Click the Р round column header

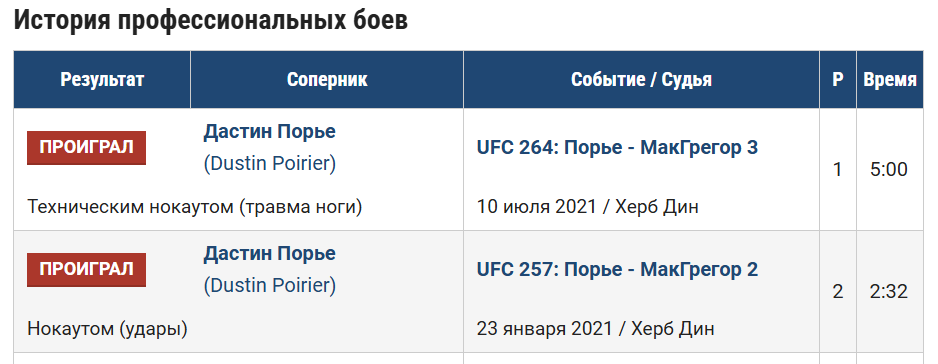tap(838, 80)
